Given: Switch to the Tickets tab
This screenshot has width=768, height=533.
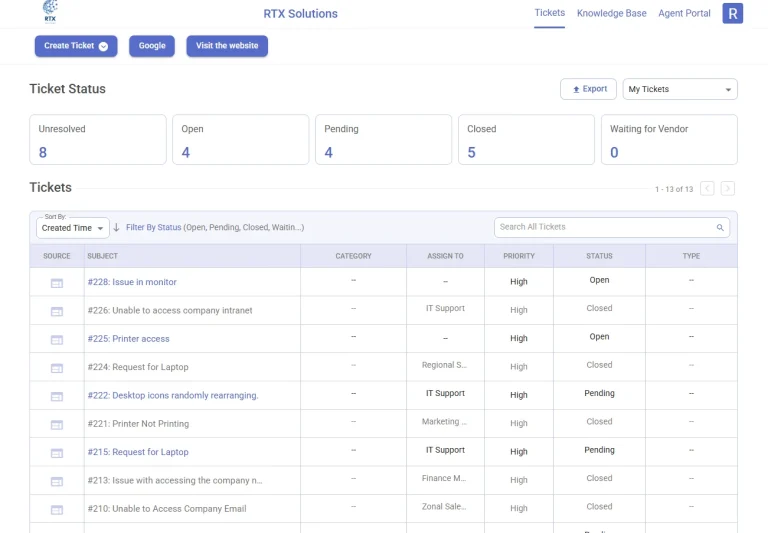Looking at the screenshot, I should pyautogui.click(x=549, y=13).
